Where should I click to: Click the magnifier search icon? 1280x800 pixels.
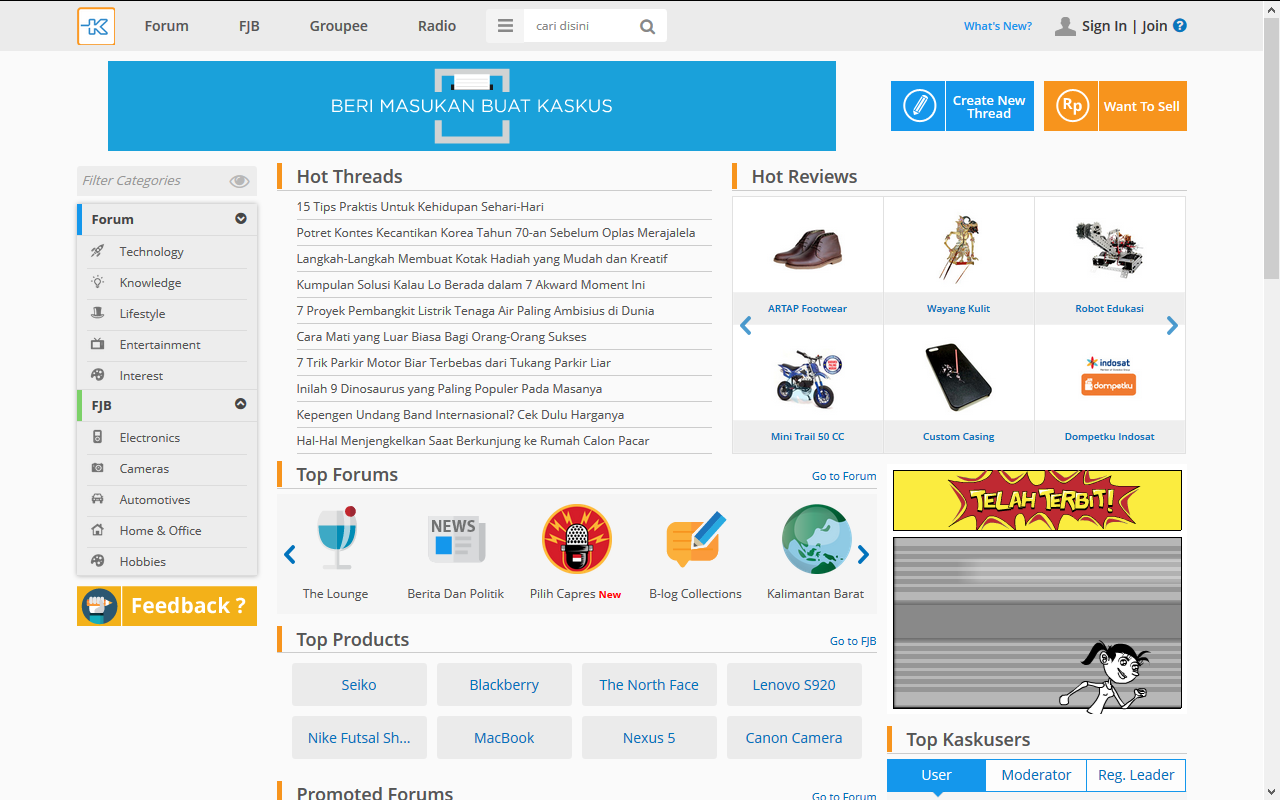coord(648,27)
